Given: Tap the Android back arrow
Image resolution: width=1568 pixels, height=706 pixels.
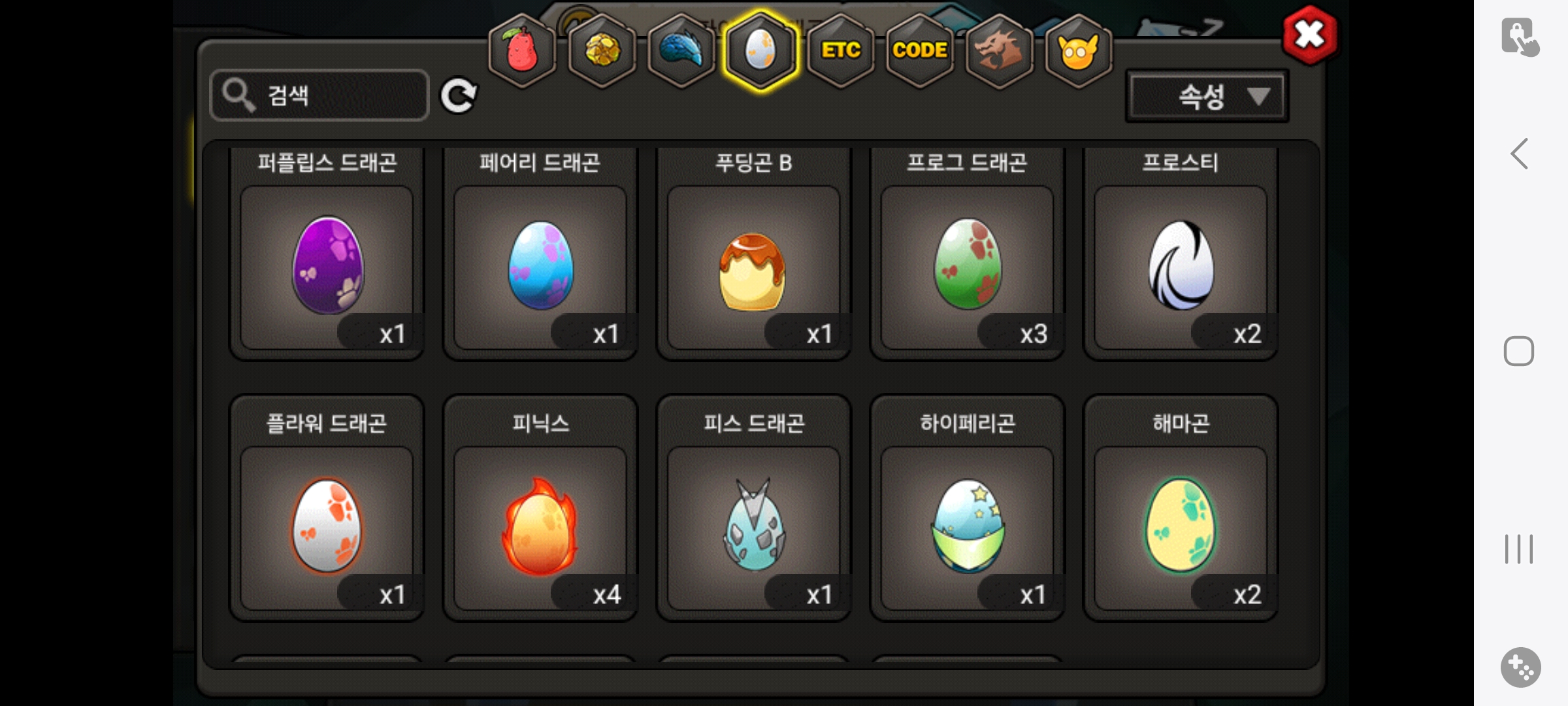Looking at the screenshot, I should [1519, 154].
